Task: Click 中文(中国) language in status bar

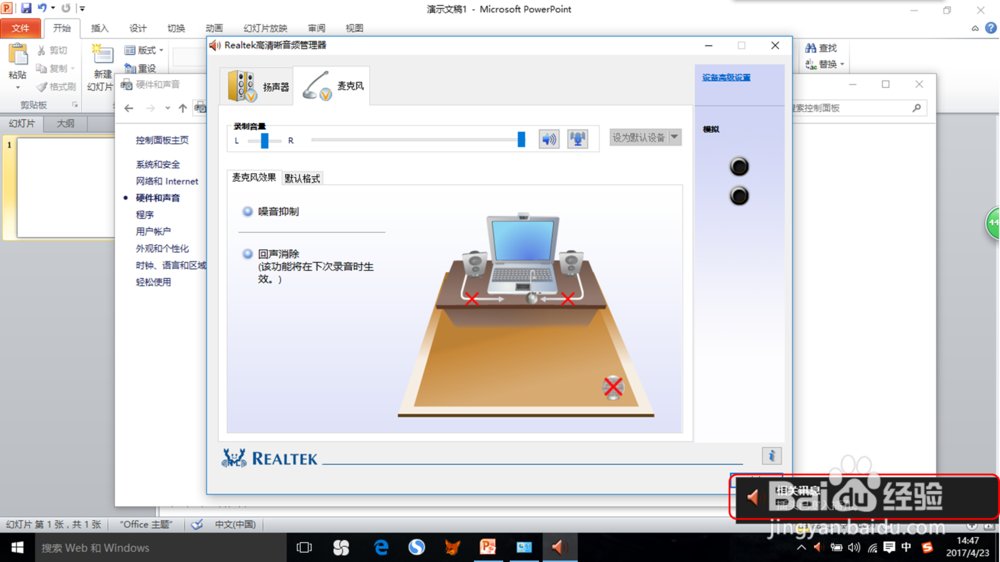Action: [x=235, y=524]
